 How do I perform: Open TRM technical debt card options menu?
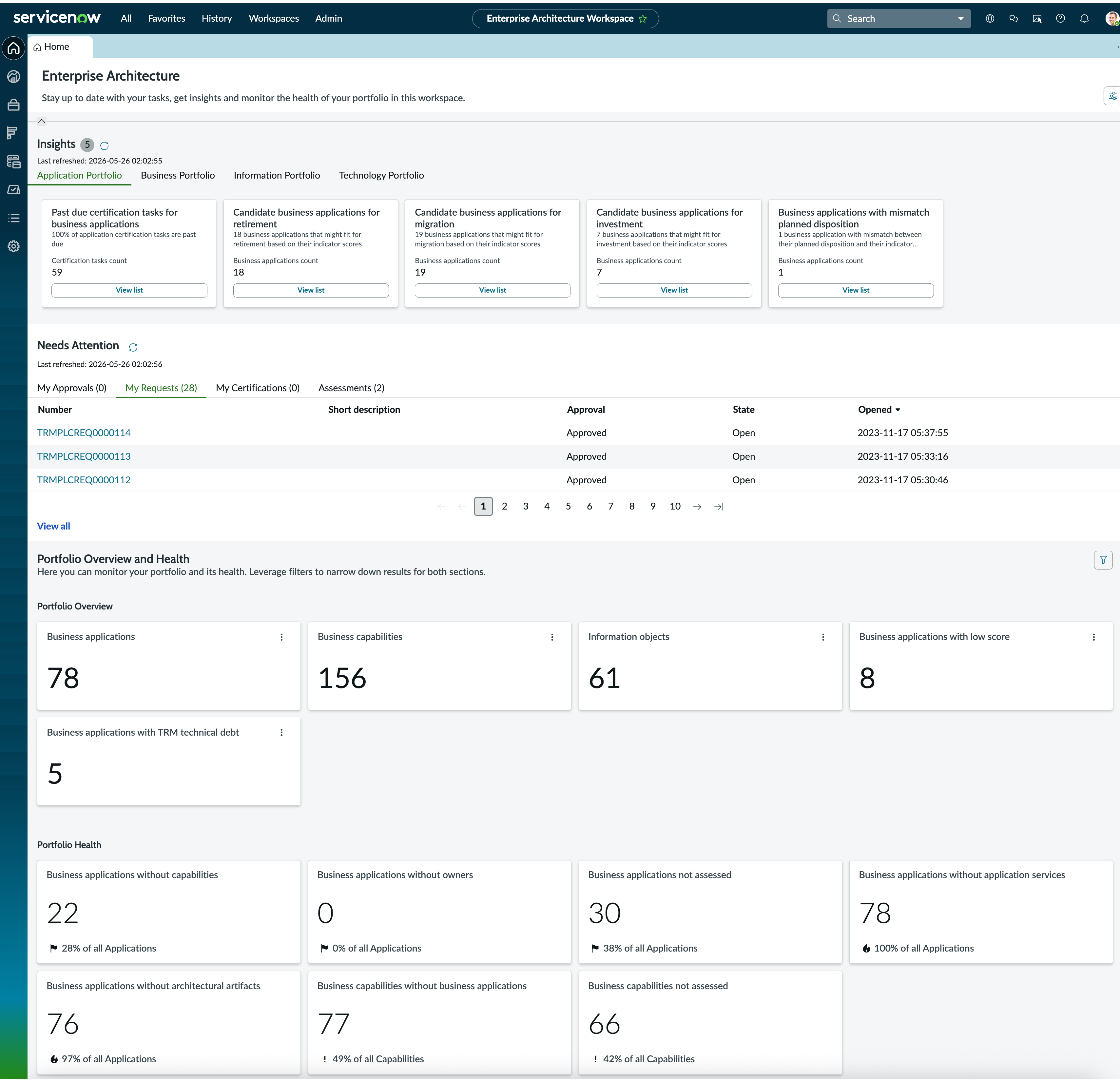click(x=281, y=733)
